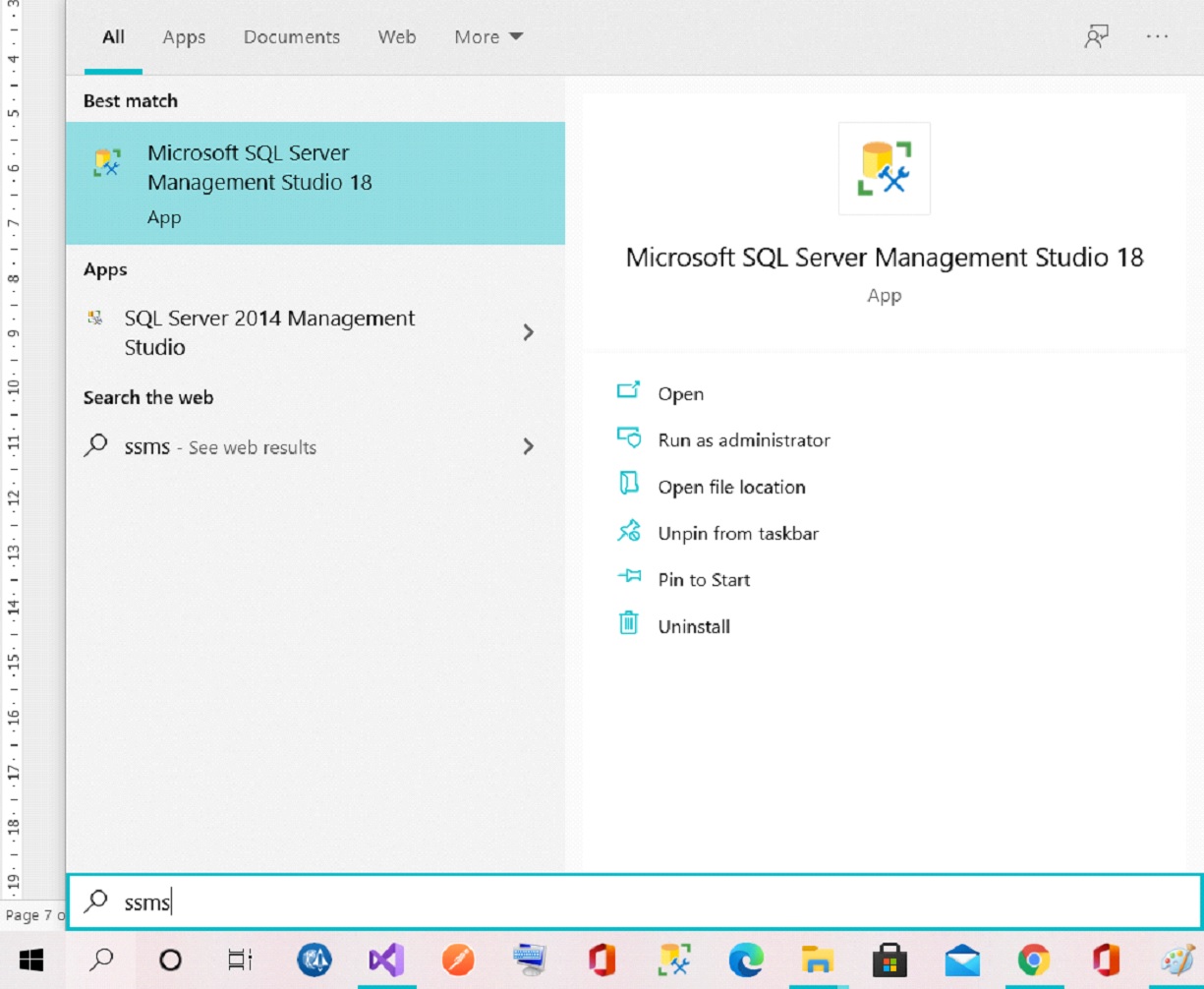Switch to the Web search tab

(397, 37)
